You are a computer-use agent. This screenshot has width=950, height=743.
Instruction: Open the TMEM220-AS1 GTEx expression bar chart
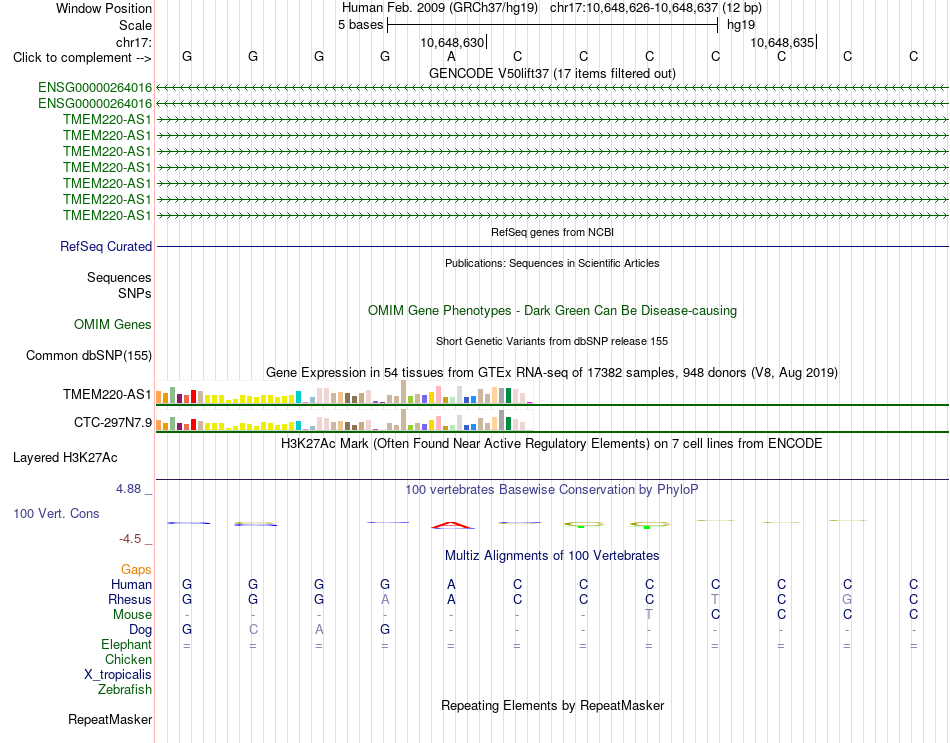coord(344,392)
